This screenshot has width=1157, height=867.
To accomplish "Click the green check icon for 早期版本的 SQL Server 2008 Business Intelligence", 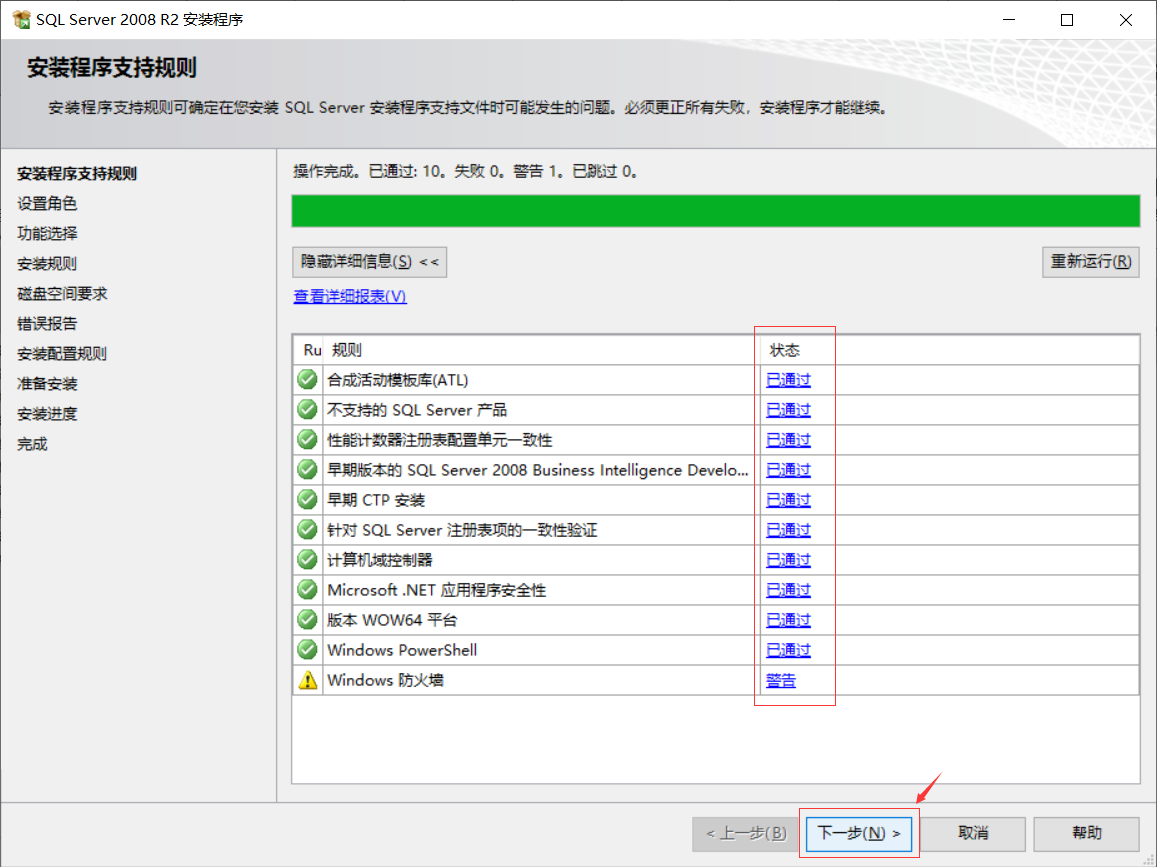I will [307, 469].
